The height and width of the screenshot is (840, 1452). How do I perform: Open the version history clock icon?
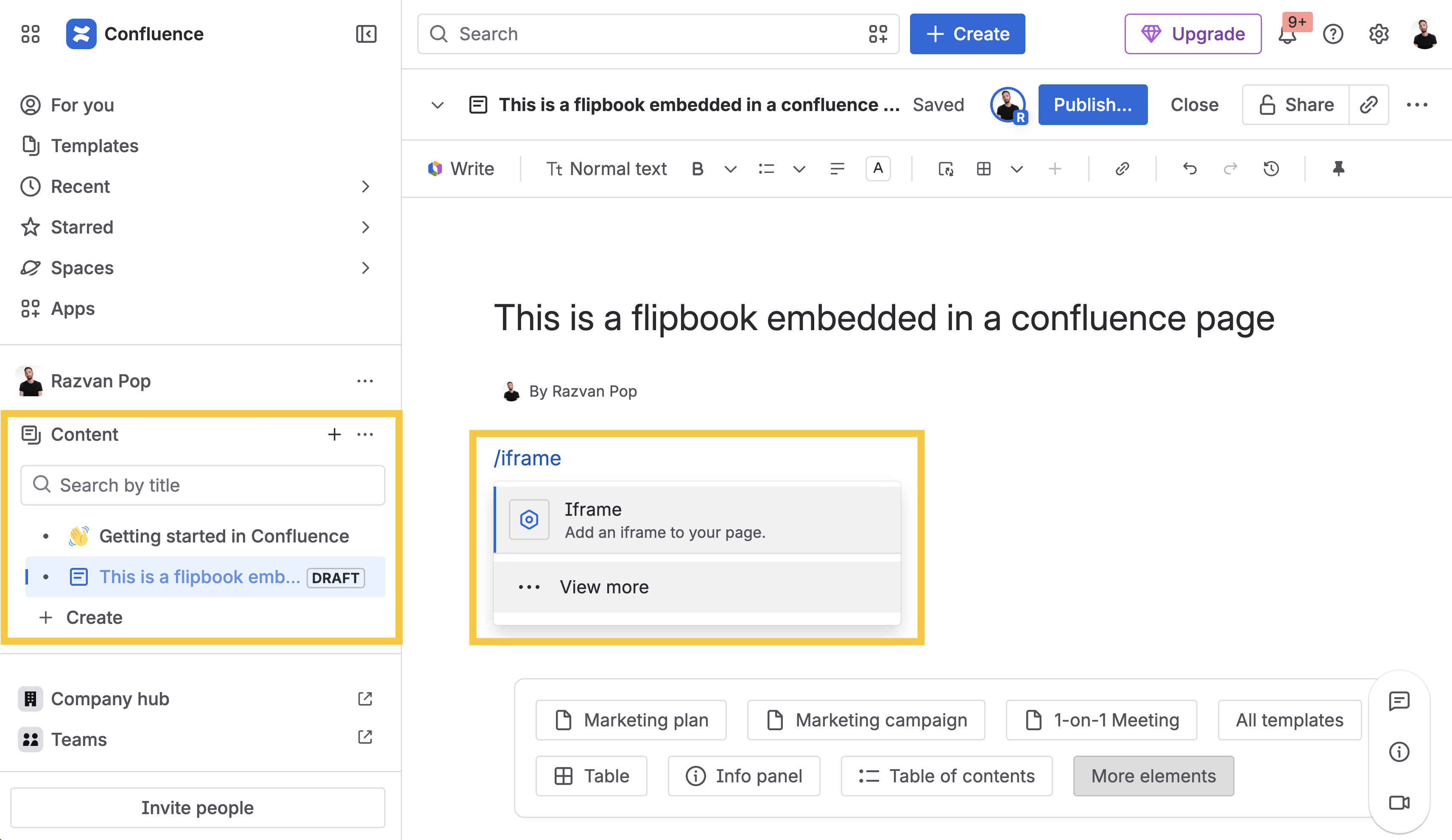click(1271, 169)
